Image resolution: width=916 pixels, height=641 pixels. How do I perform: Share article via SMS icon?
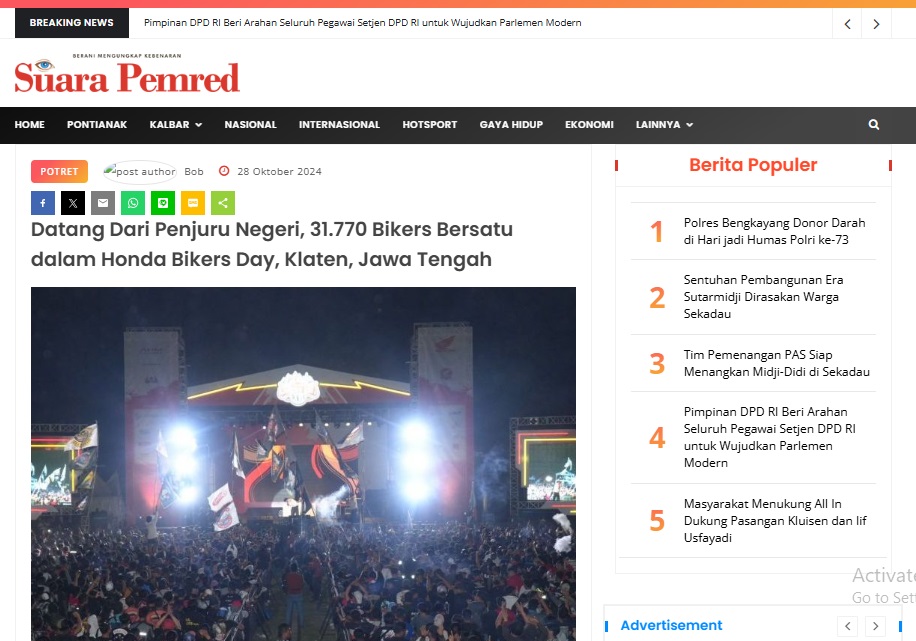coord(193,203)
